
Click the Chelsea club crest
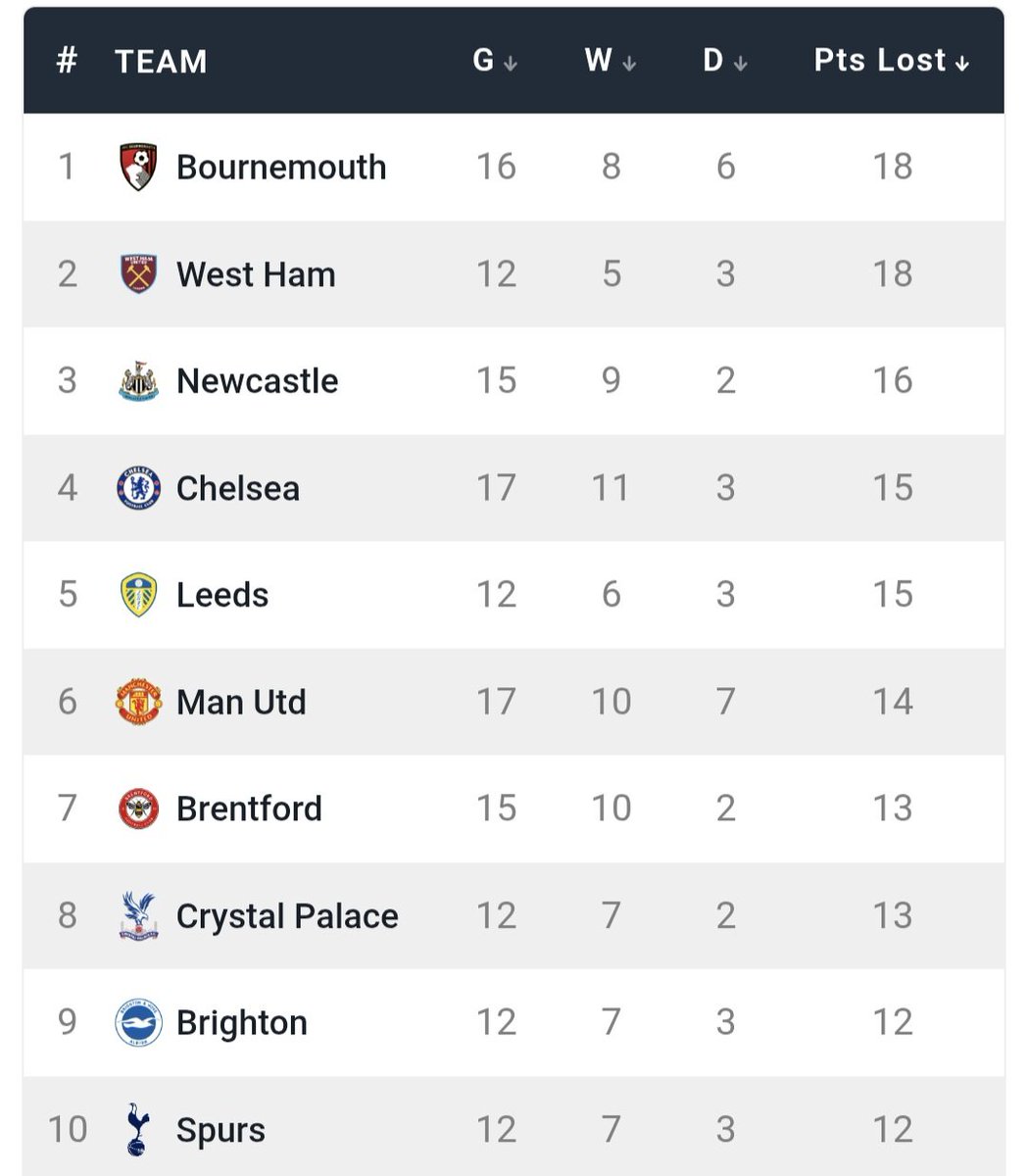tap(138, 488)
